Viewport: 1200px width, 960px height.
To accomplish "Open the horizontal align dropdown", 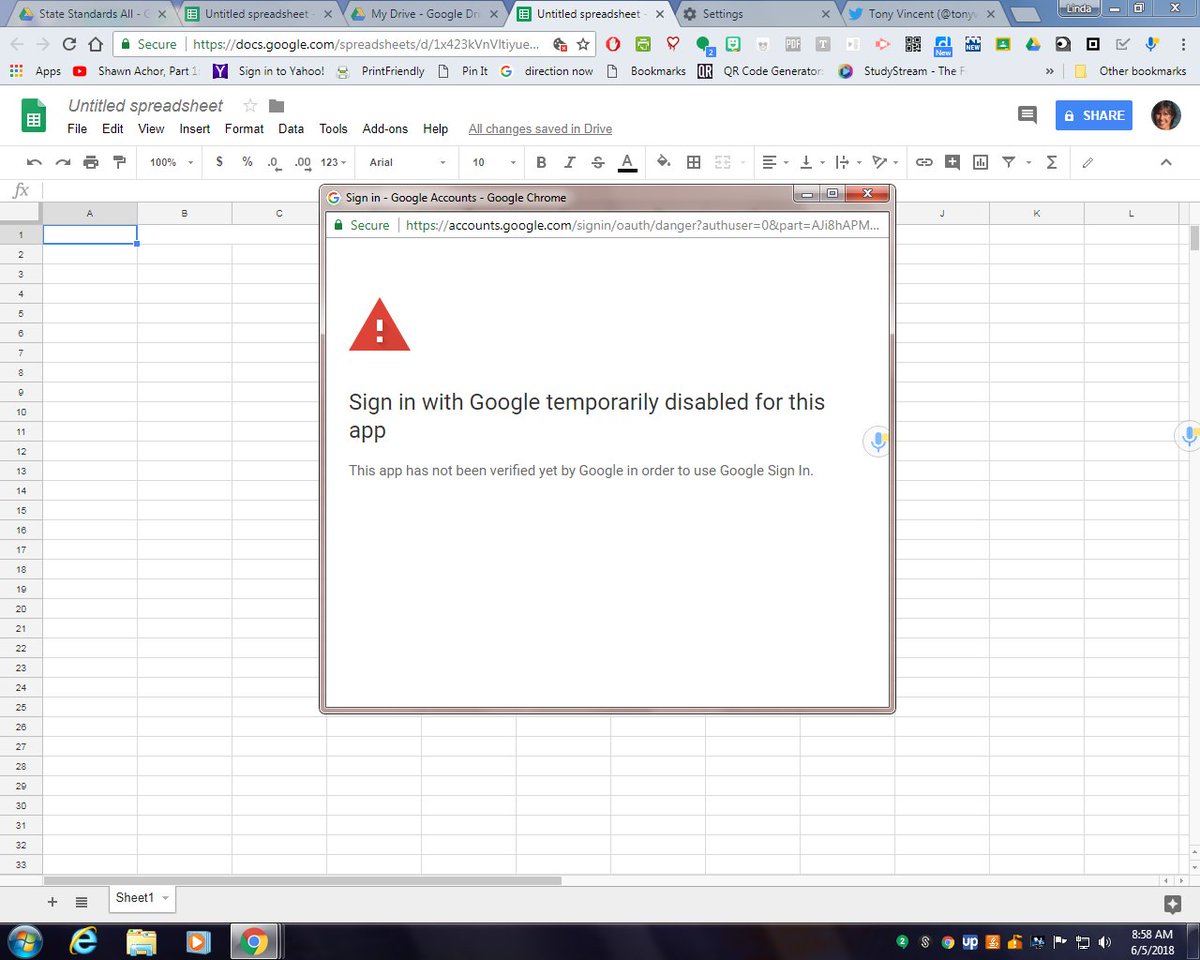I will pyautogui.click(x=774, y=162).
